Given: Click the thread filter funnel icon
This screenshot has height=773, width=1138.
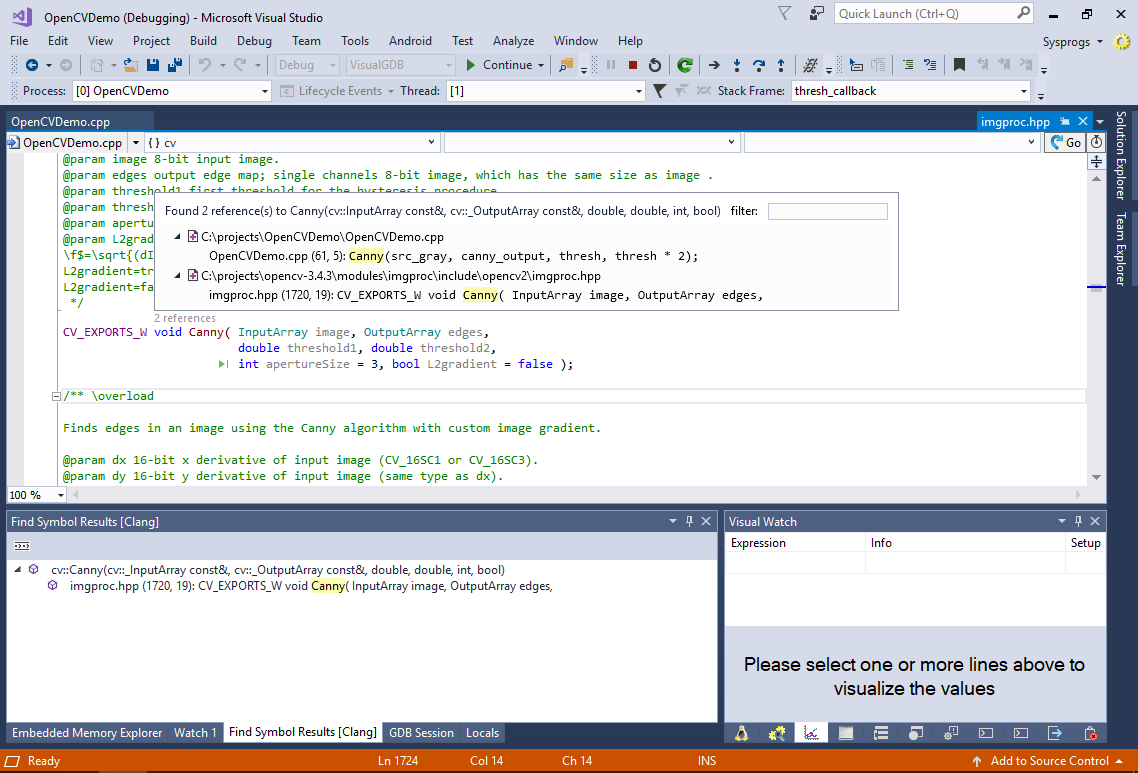Looking at the screenshot, I should coord(659,91).
